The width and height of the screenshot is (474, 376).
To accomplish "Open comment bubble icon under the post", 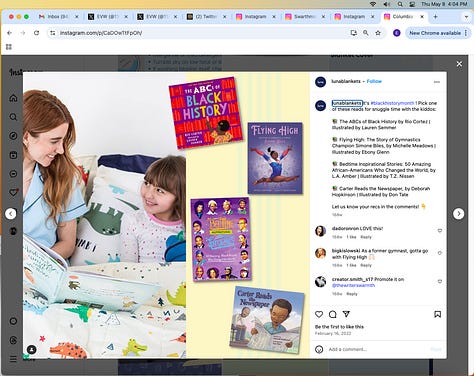I will coord(333,314).
